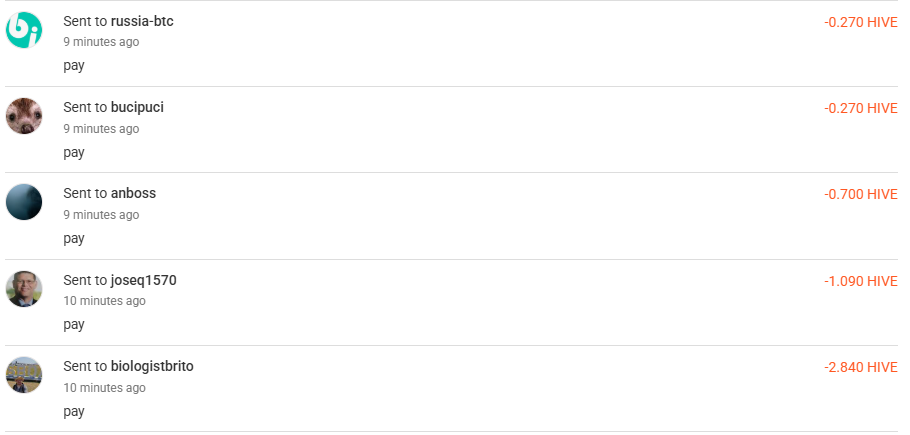Click the timestamp under russia-btc
Image resolution: width=910 pixels, height=435 pixels.
point(101,42)
